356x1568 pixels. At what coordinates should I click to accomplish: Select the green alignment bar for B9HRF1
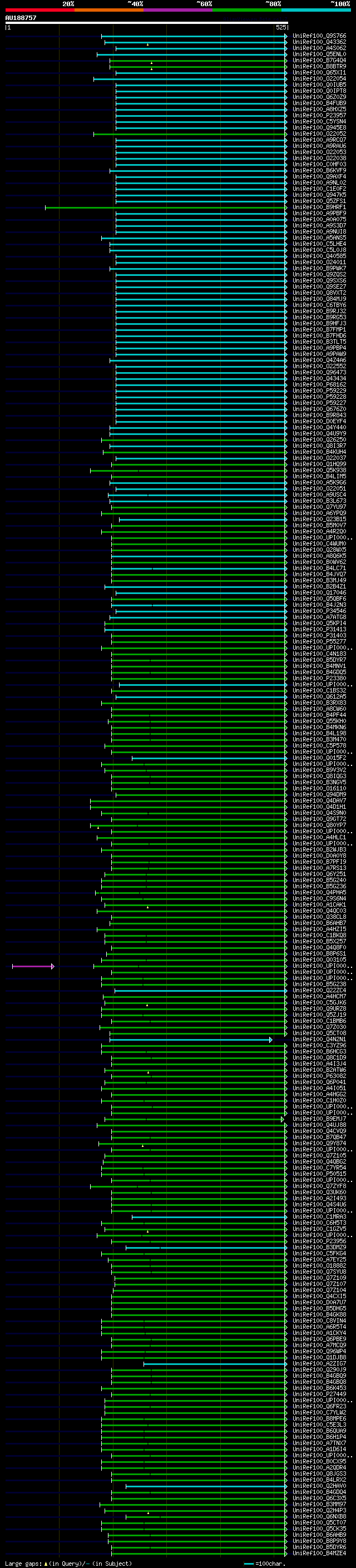(166, 207)
